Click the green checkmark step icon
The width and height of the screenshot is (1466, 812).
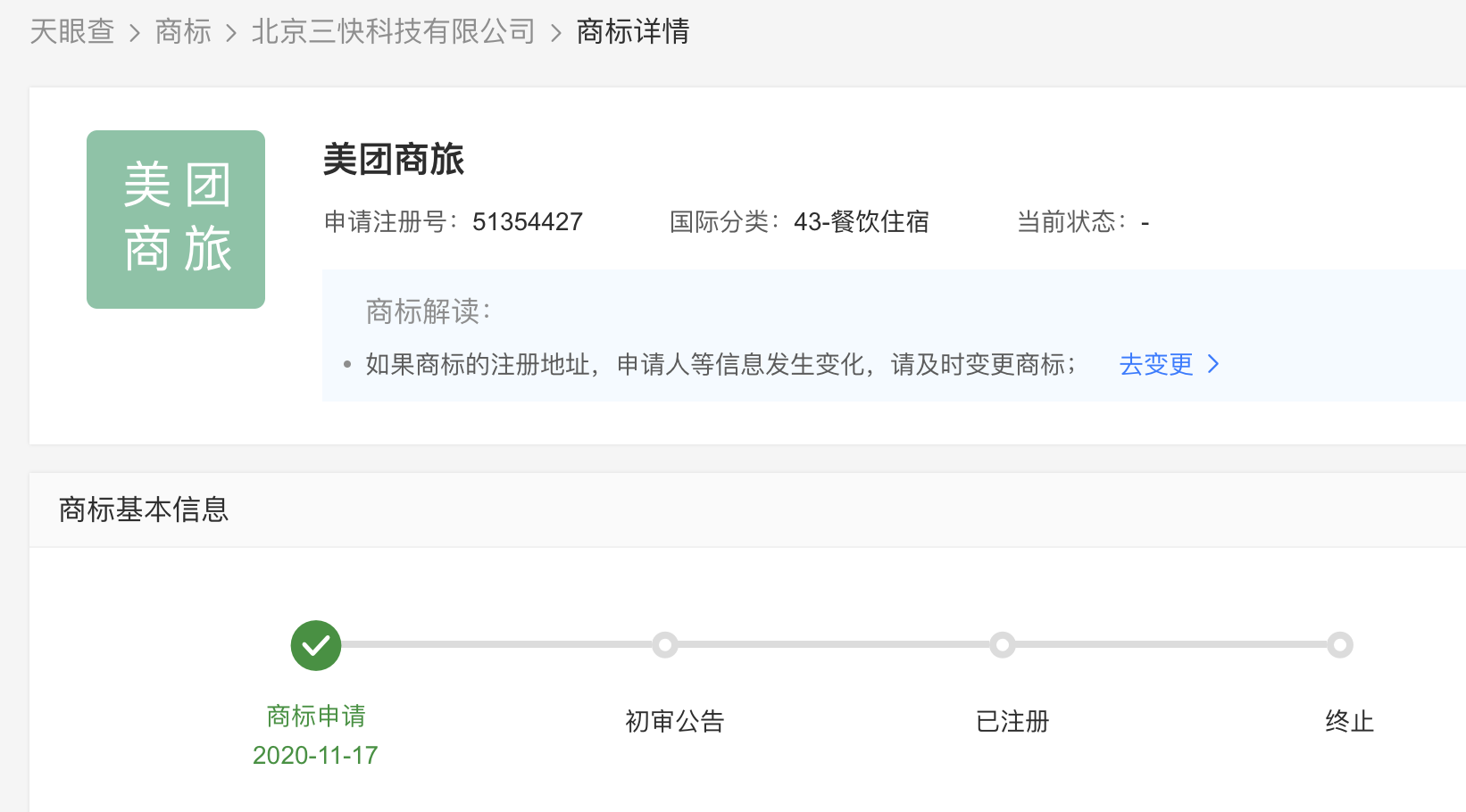pos(316,645)
